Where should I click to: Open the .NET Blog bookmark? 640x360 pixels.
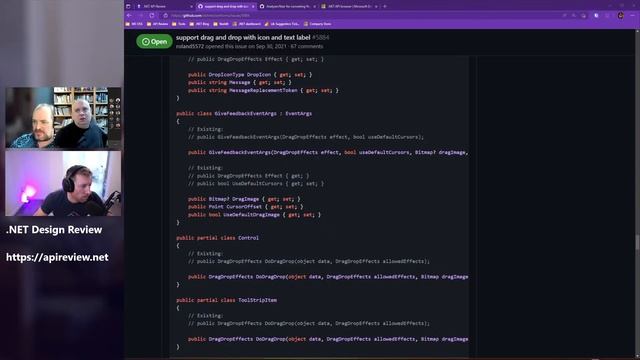coord(200,24)
